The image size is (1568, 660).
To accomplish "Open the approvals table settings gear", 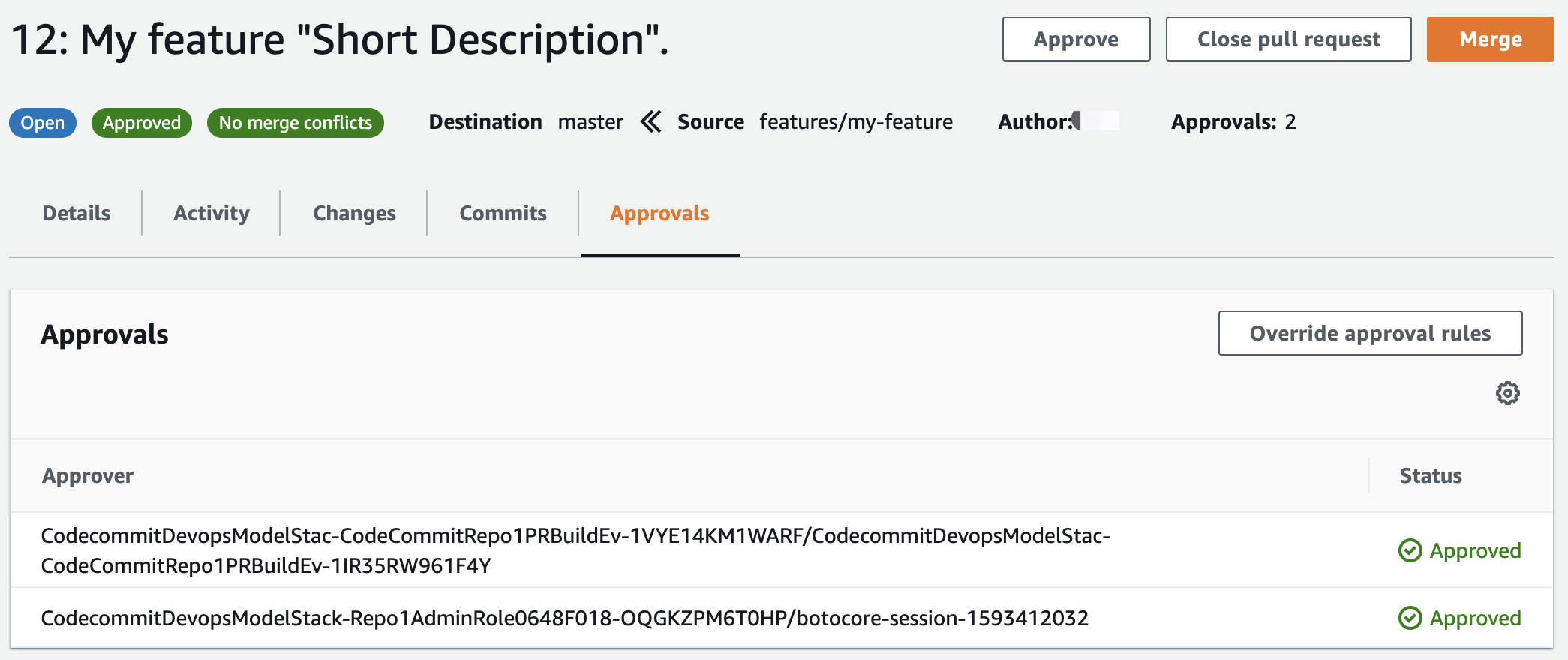I will (x=1507, y=393).
